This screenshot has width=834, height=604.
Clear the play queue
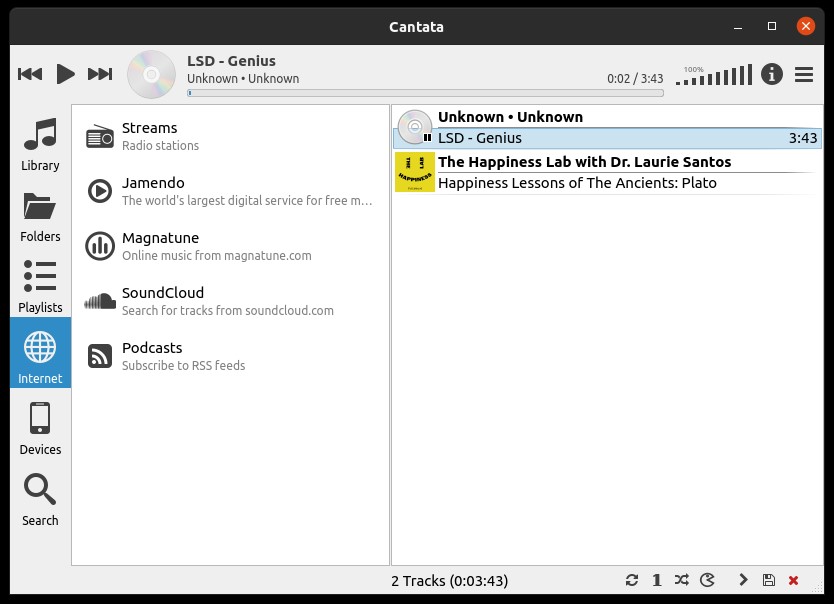[794, 581]
